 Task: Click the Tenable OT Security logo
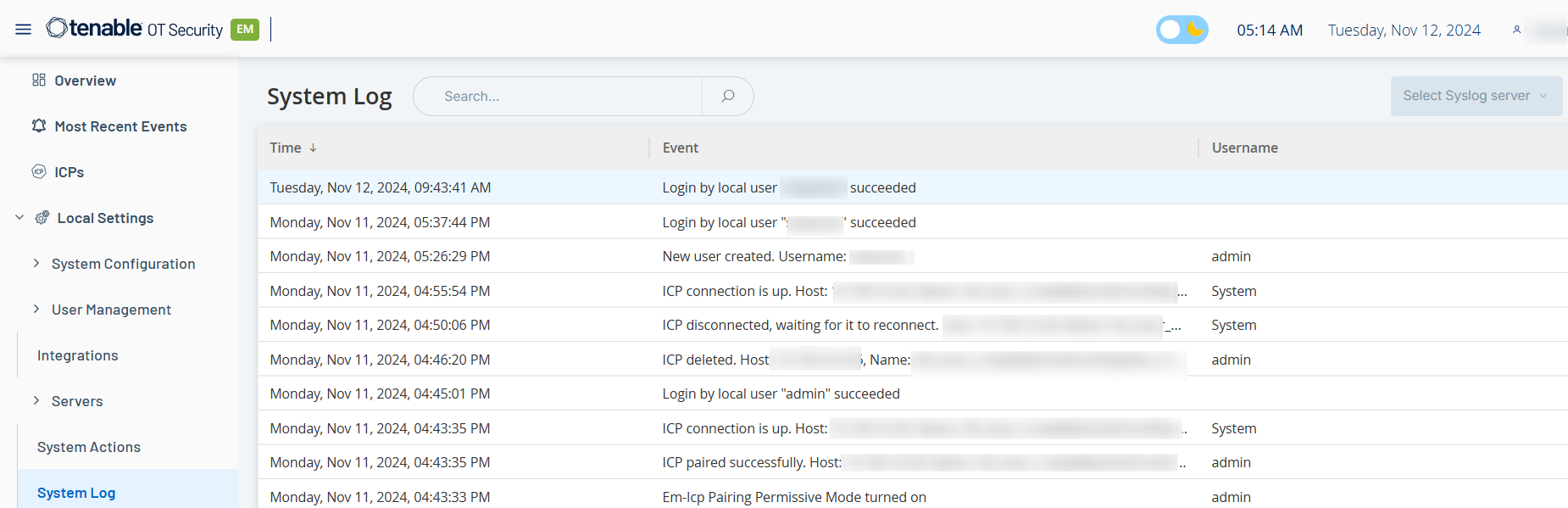click(134, 29)
